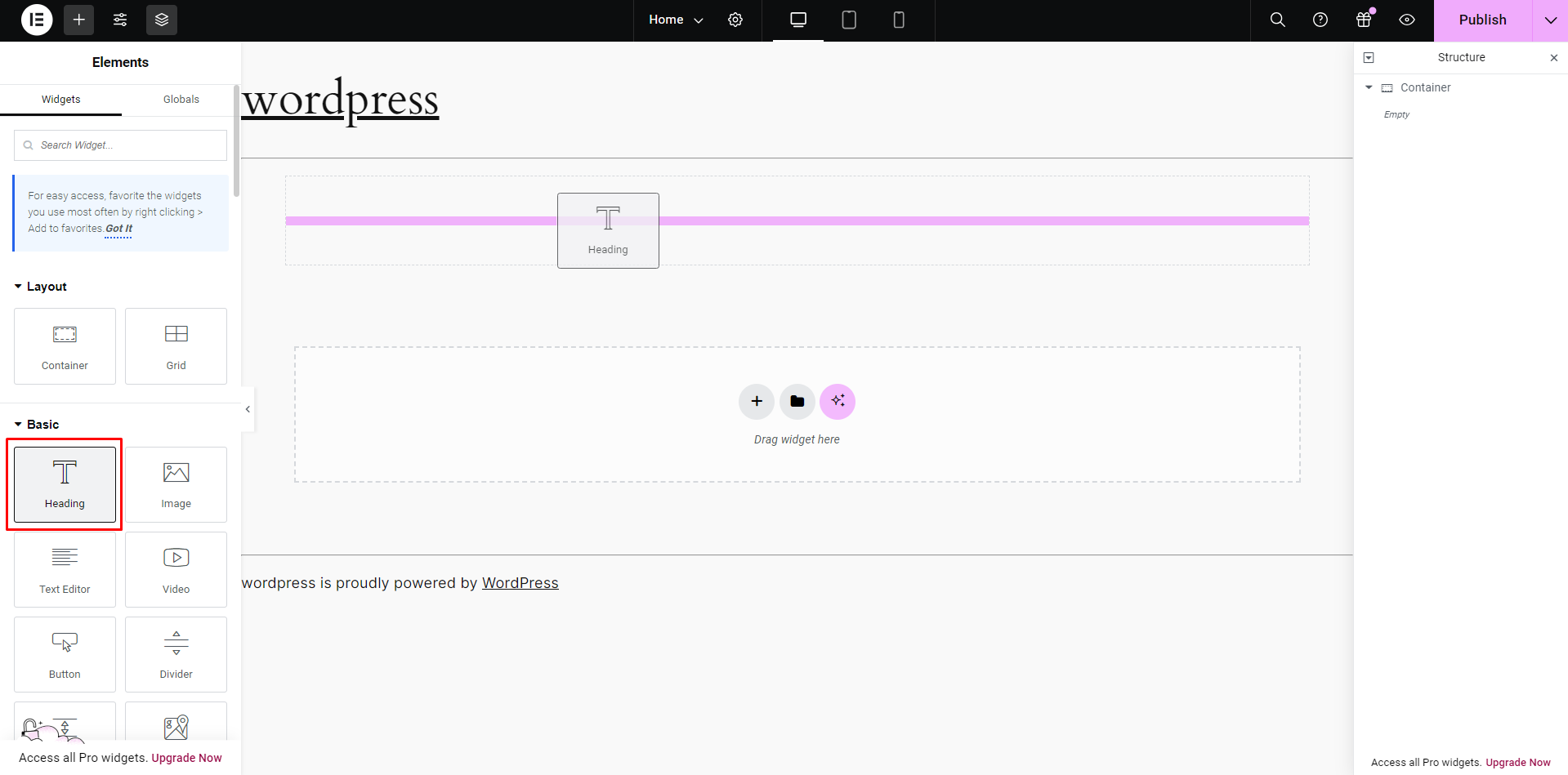This screenshot has width=1568, height=775.
Task: Toggle the Structure layers icon
Action: point(162,20)
